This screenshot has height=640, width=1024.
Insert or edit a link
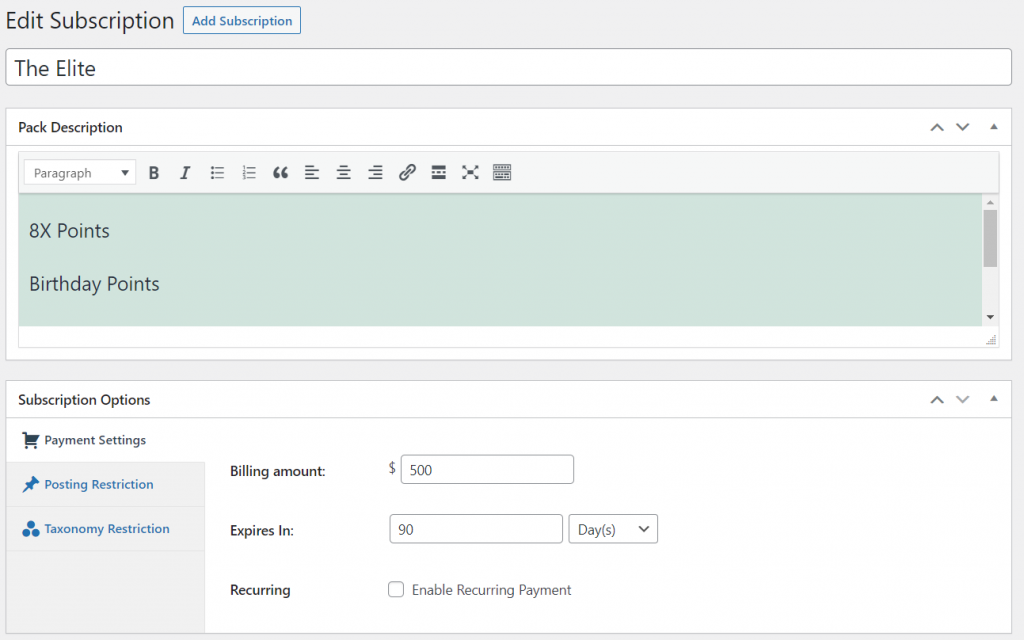(407, 173)
